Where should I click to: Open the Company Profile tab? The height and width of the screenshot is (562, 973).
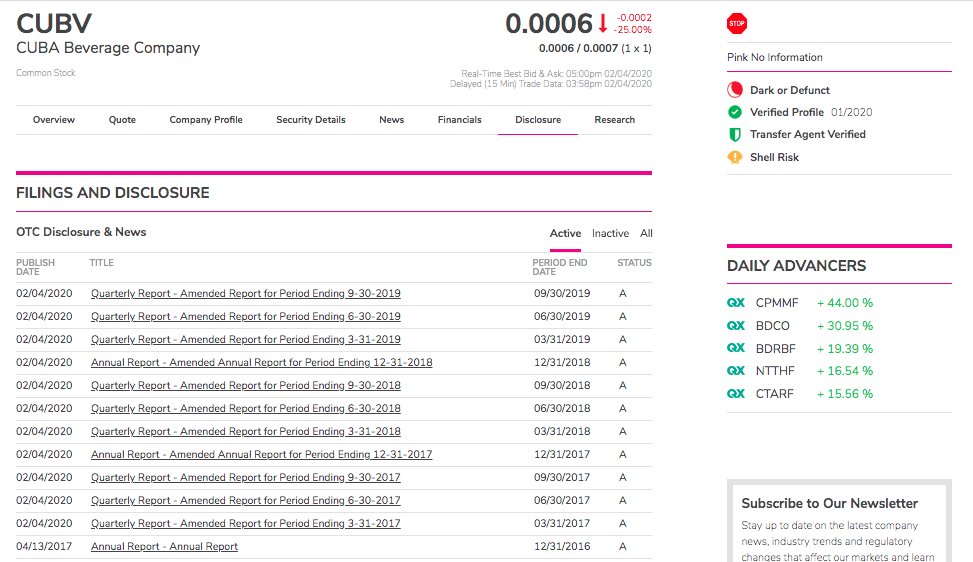point(206,120)
